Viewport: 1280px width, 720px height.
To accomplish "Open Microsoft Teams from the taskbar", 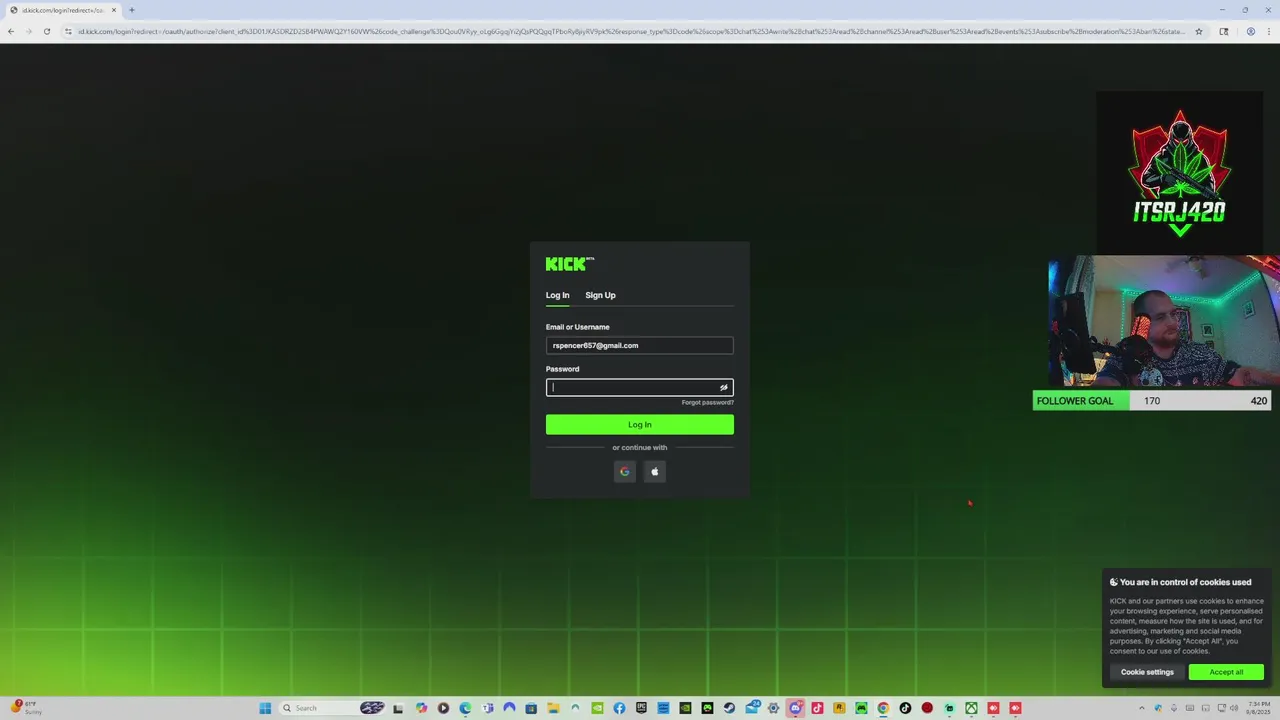I will coord(488,708).
